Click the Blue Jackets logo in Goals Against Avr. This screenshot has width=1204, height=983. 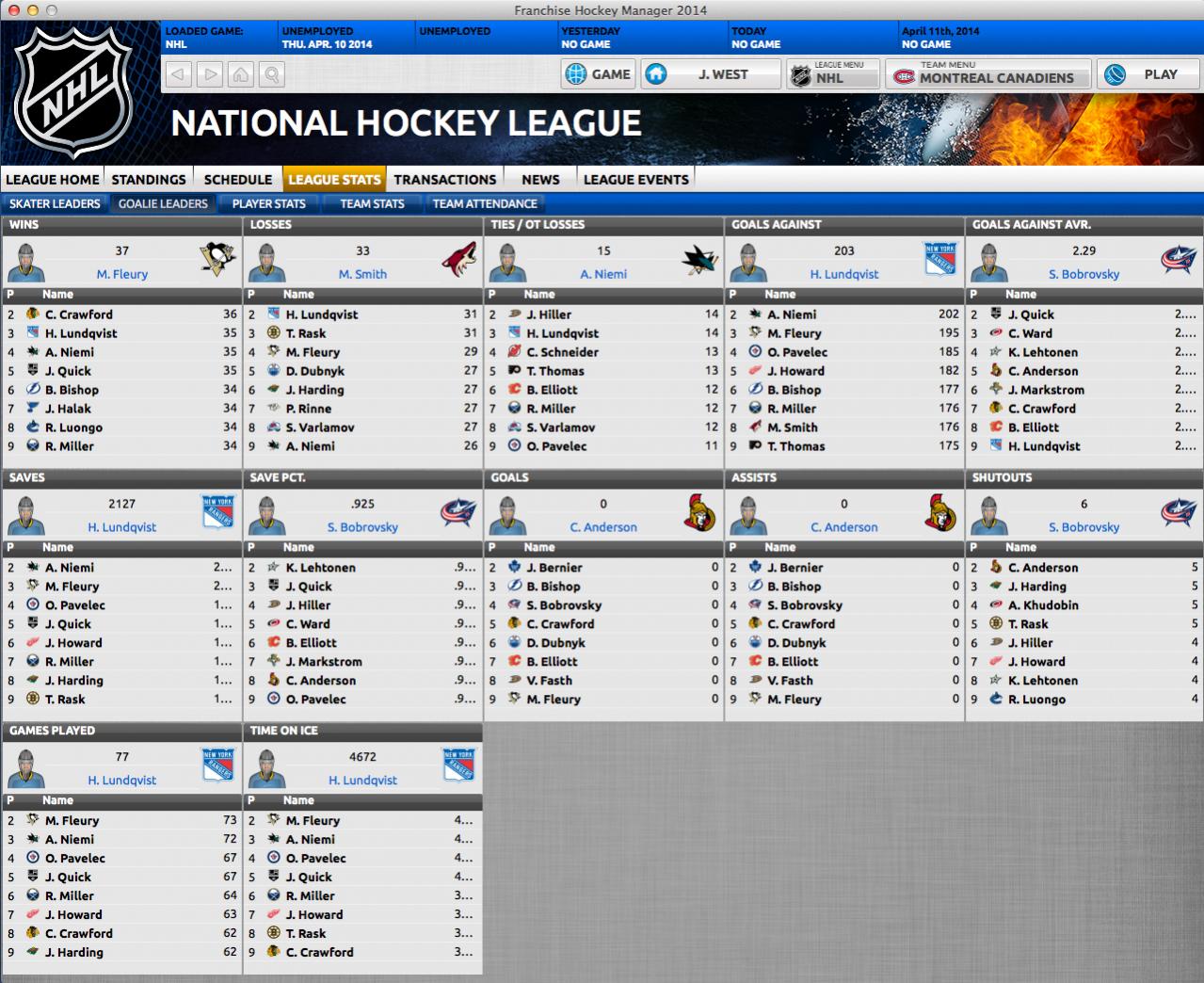pyautogui.click(x=1178, y=259)
